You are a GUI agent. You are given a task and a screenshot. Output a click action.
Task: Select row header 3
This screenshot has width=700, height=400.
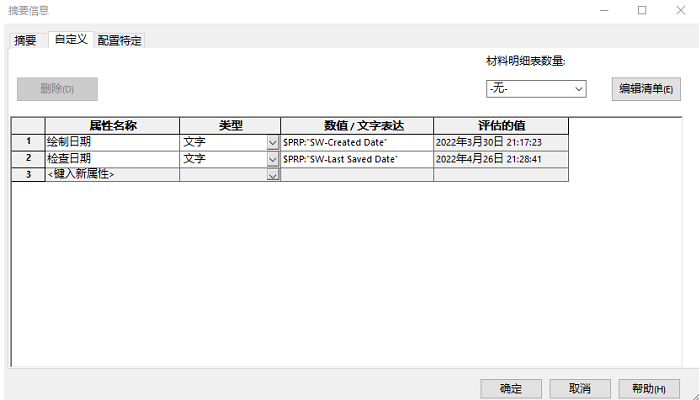pos(28,175)
